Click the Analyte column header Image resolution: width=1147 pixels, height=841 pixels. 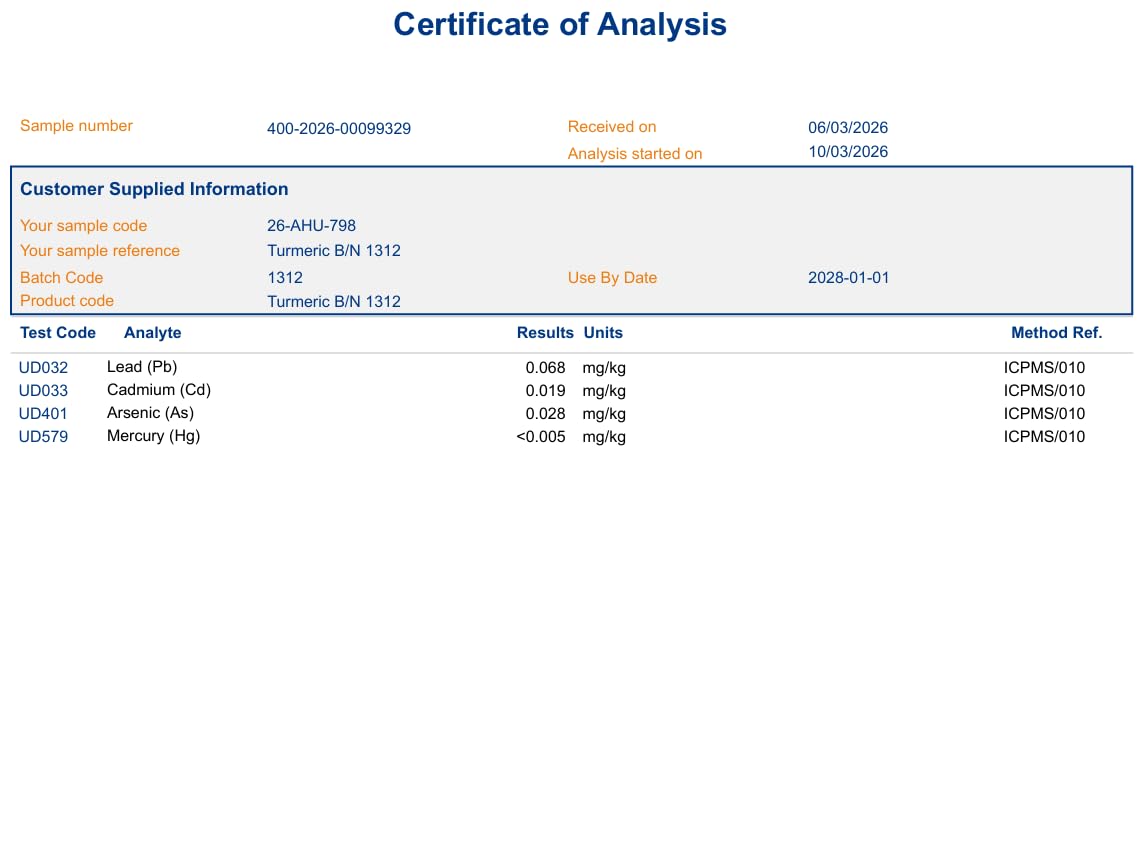(x=152, y=333)
